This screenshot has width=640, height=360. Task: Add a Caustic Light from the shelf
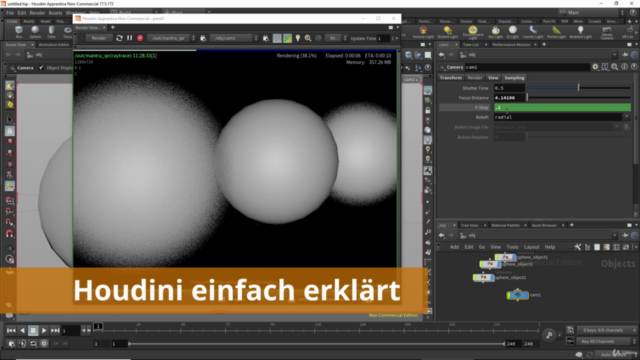[x=533, y=32]
